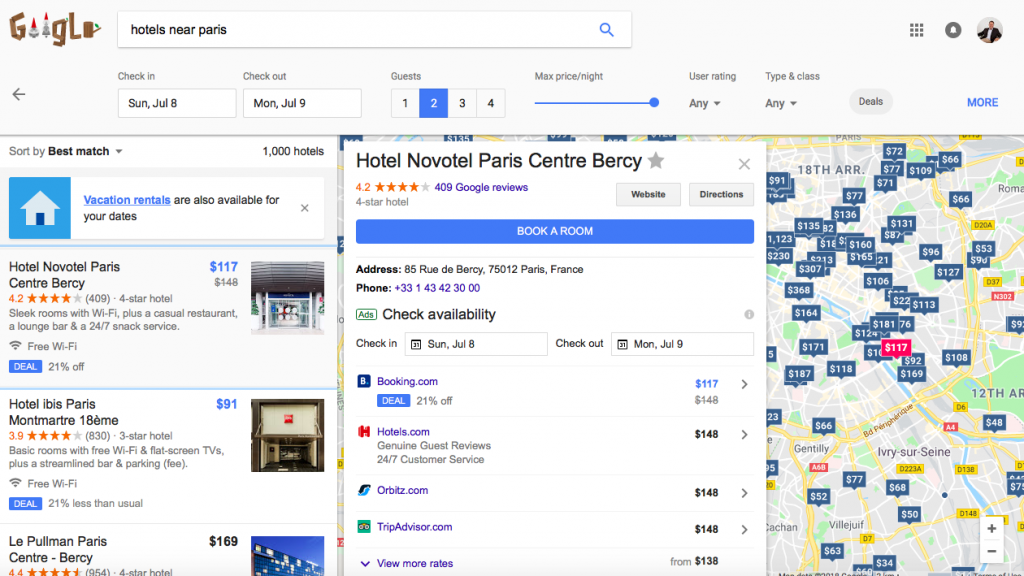Open the 409 Google reviews link

pyautogui.click(x=481, y=187)
